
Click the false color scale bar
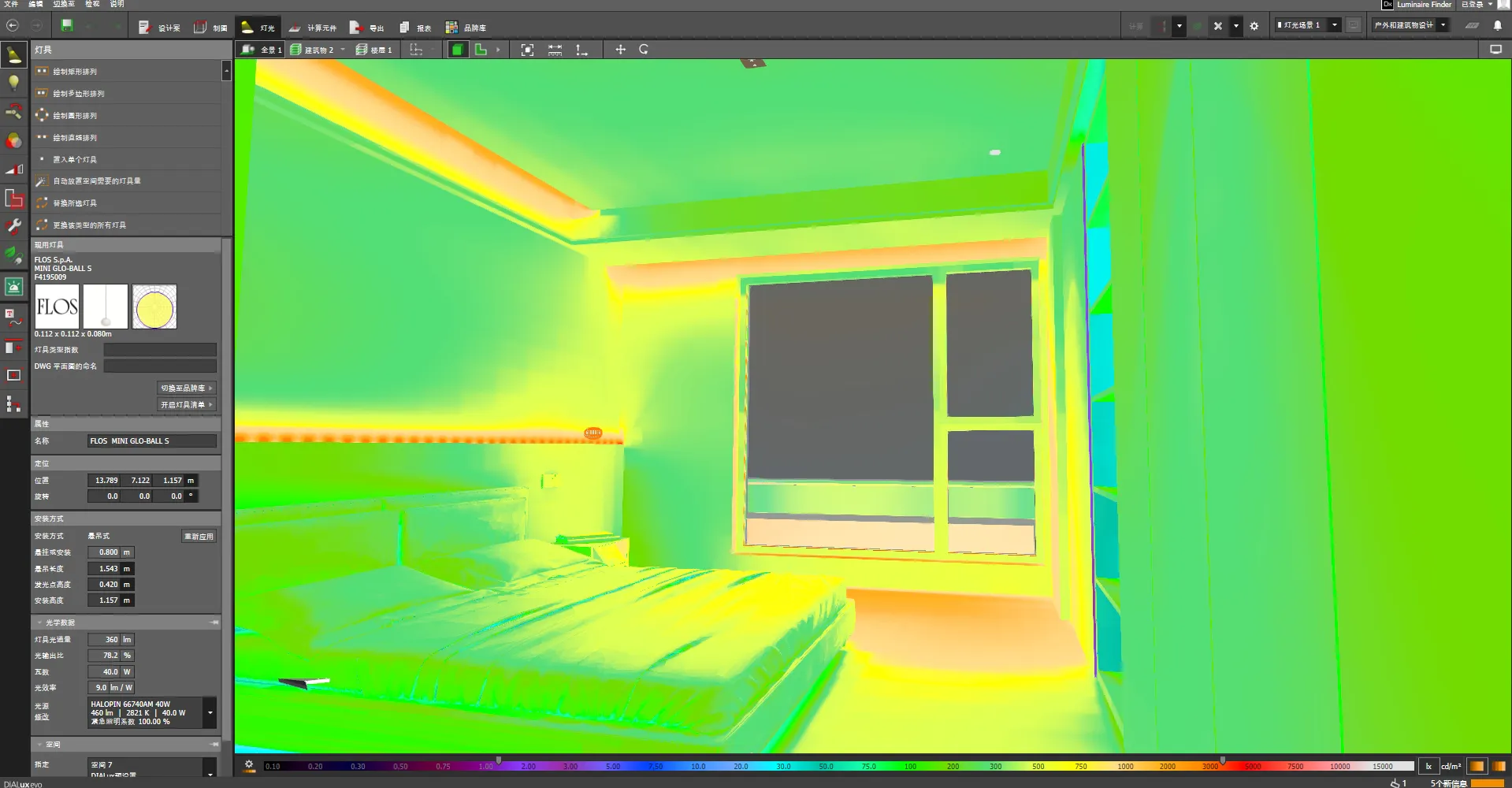click(838, 766)
